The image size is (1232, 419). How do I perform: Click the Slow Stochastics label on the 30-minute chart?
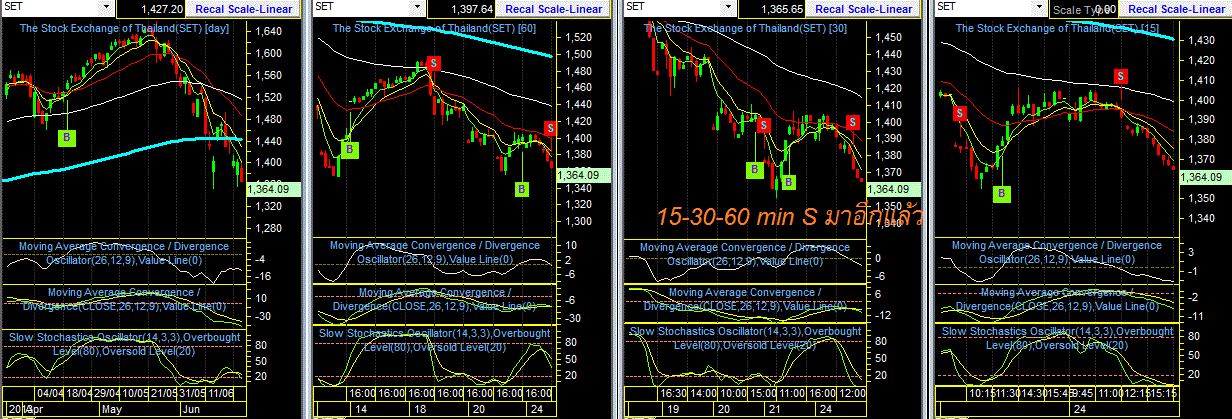click(x=747, y=338)
